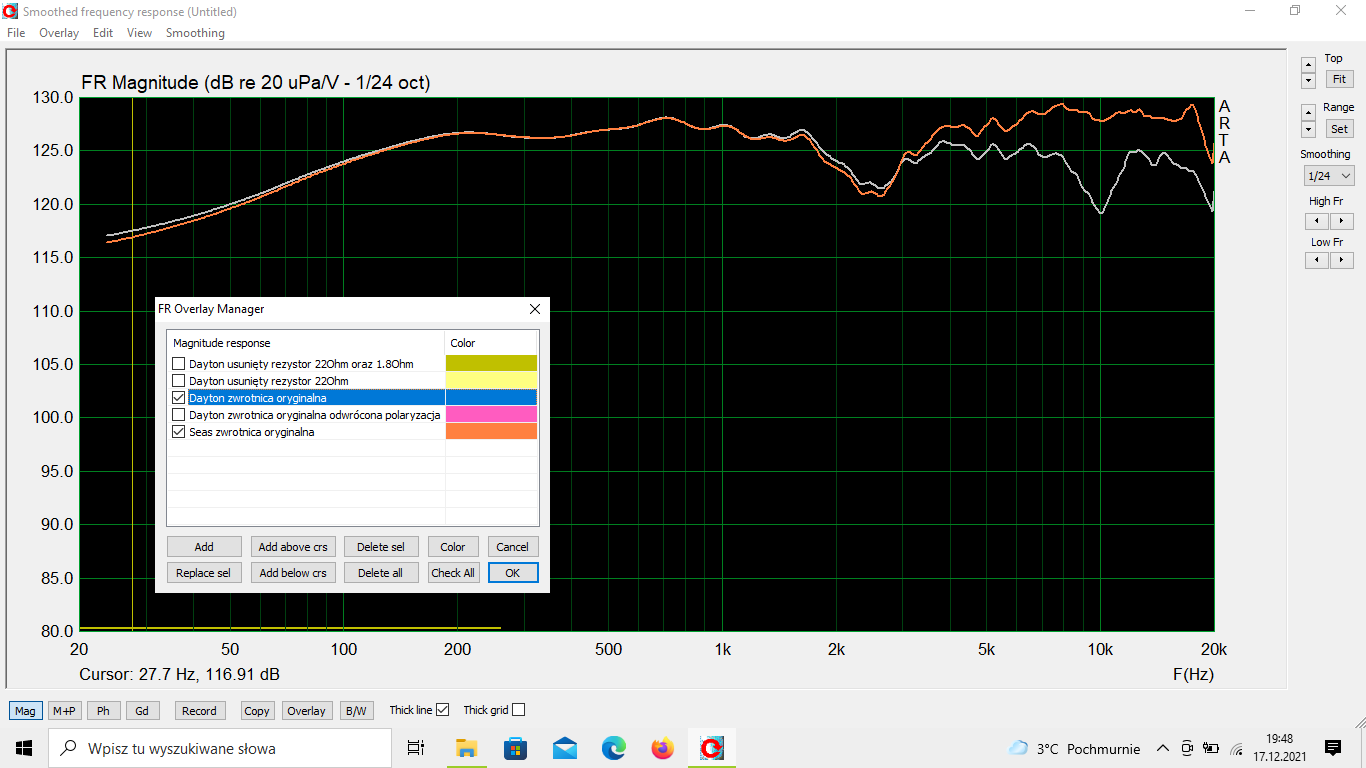1366x768 pixels.
Task: Select the Ph phase view button
Action: [x=103, y=711]
